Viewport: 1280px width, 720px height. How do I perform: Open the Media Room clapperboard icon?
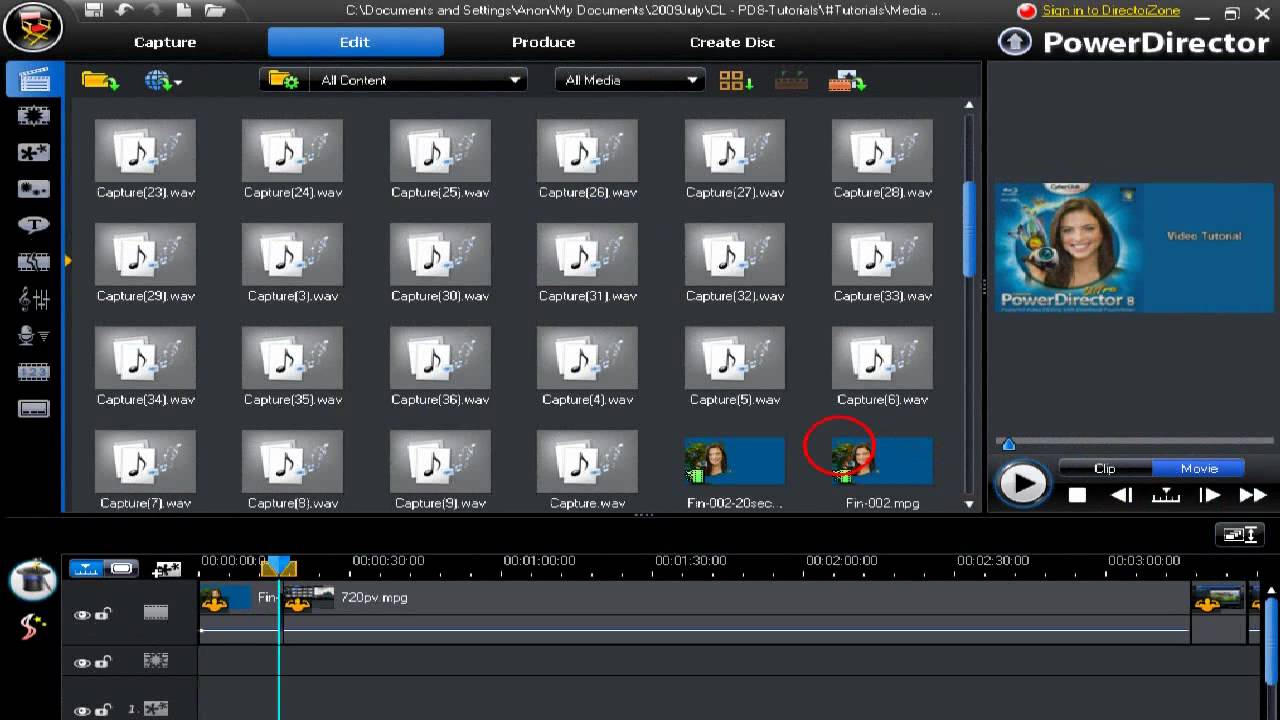point(34,80)
